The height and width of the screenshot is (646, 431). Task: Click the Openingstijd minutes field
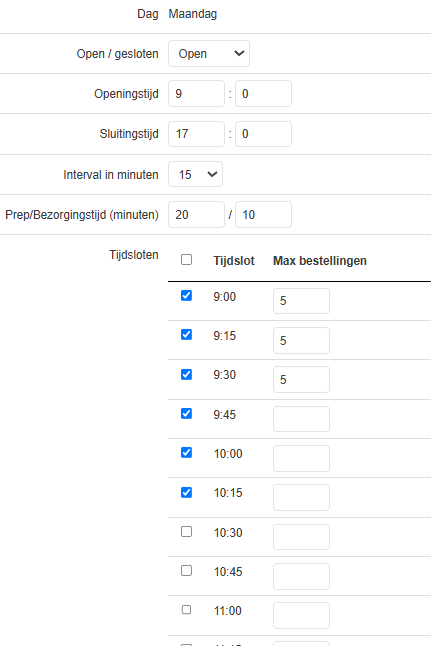263,94
